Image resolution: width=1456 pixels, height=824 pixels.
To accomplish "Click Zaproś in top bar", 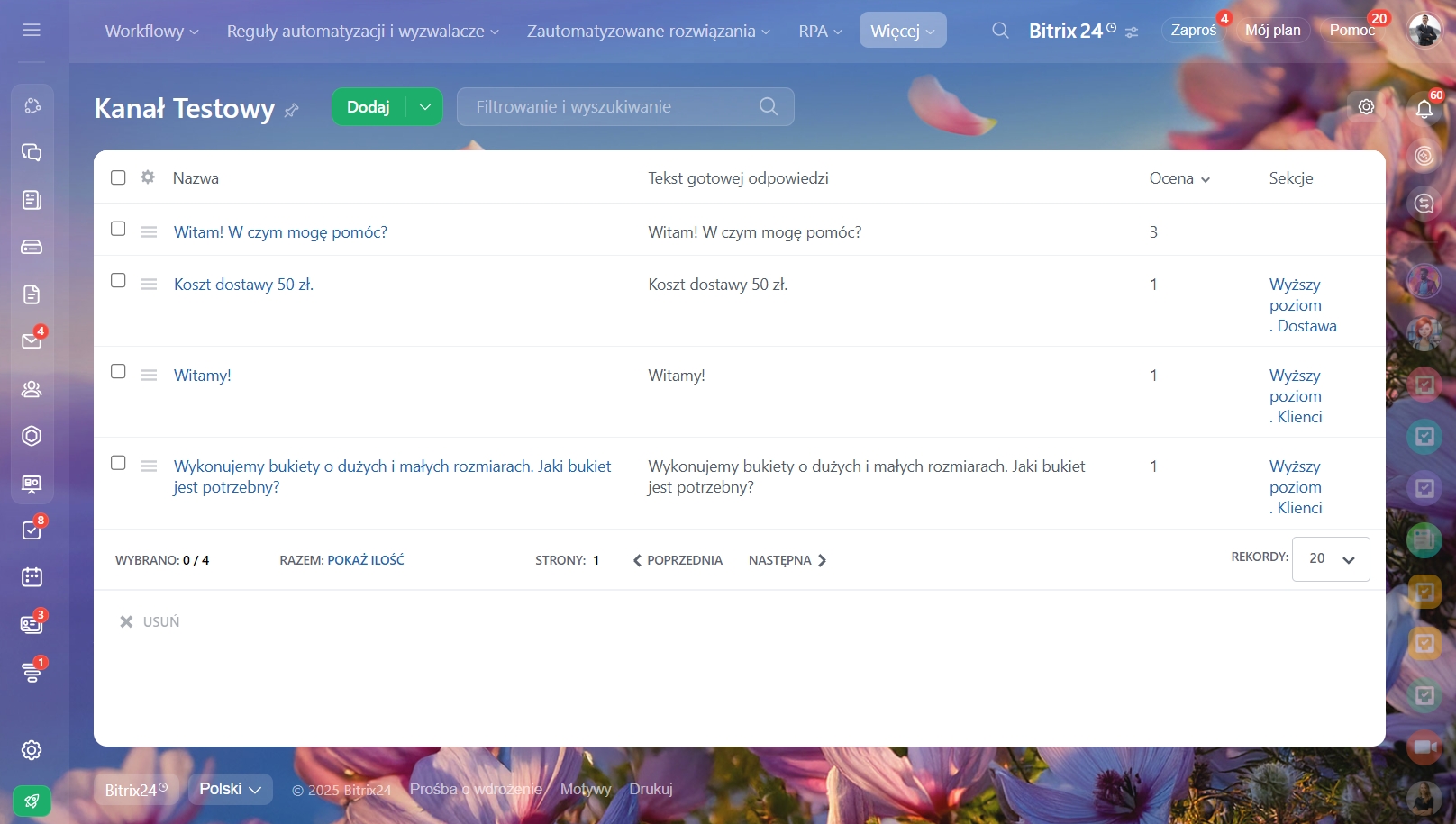I will coord(1193,30).
